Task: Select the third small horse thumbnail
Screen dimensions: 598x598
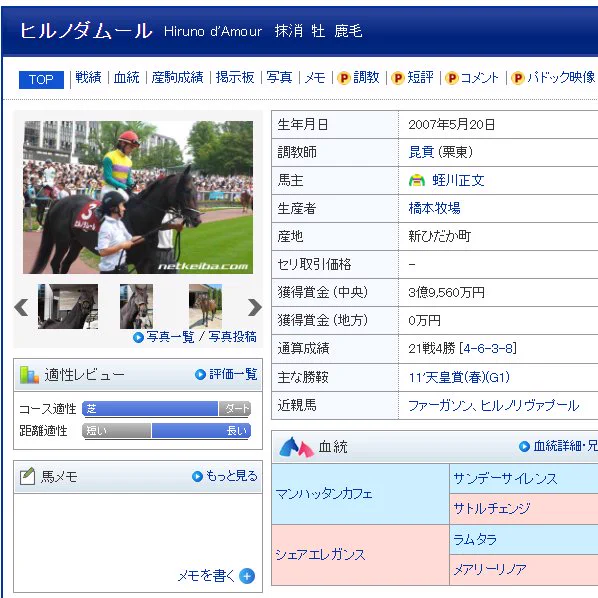Action: pos(205,306)
